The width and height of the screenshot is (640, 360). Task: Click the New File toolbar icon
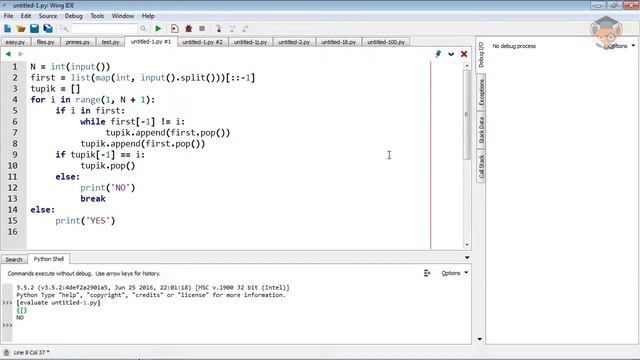[x=7, y=29]
